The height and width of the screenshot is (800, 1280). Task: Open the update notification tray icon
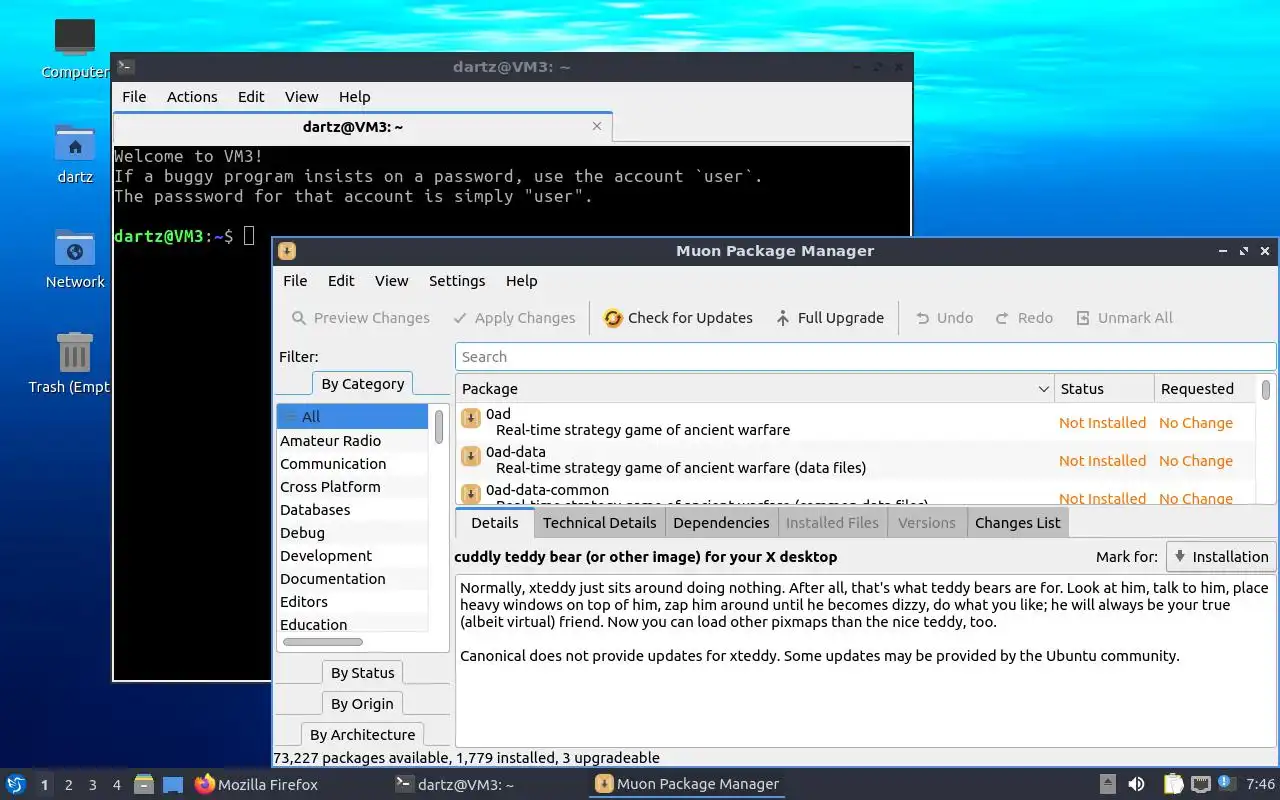[x=1226, y=784]
